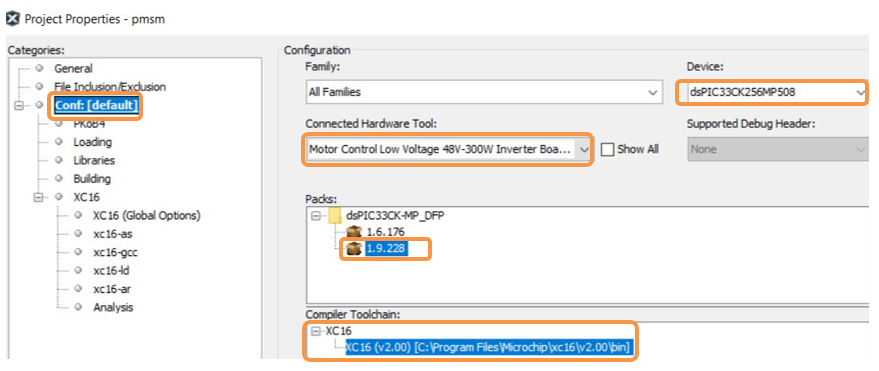Select the xc16-ar options
This screenshot has width=879, height=371.
(112, 289)
